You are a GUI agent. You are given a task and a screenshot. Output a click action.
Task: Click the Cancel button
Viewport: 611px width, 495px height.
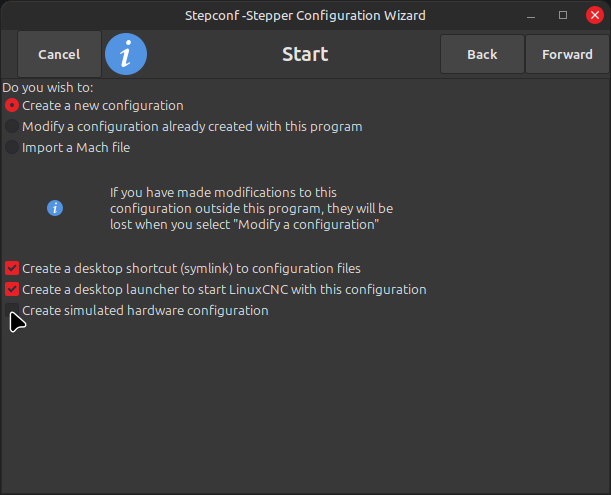click(x=59, y=54)
